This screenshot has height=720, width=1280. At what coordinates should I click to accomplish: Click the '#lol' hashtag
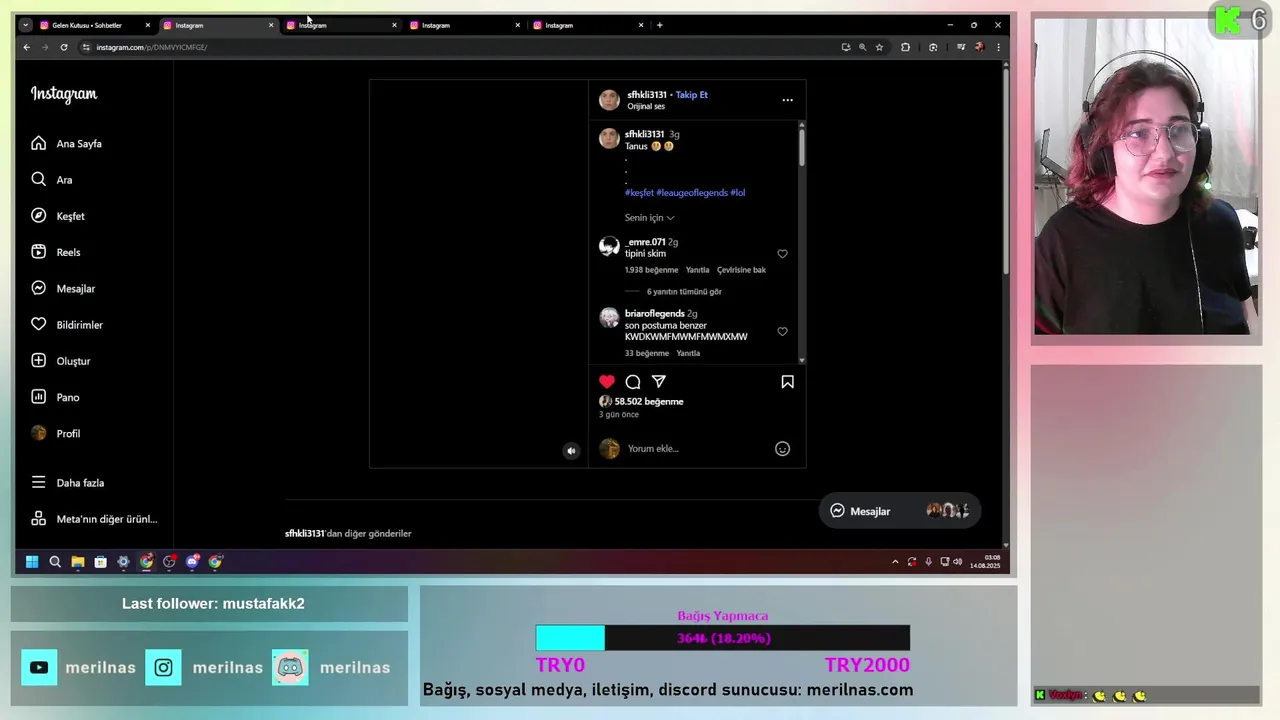(738, 193)
